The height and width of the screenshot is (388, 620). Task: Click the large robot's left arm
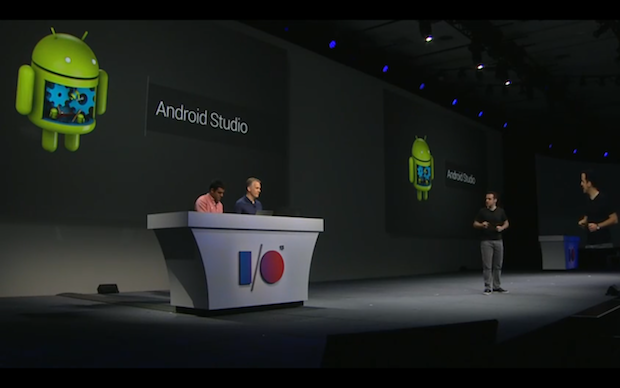(25, 90)
